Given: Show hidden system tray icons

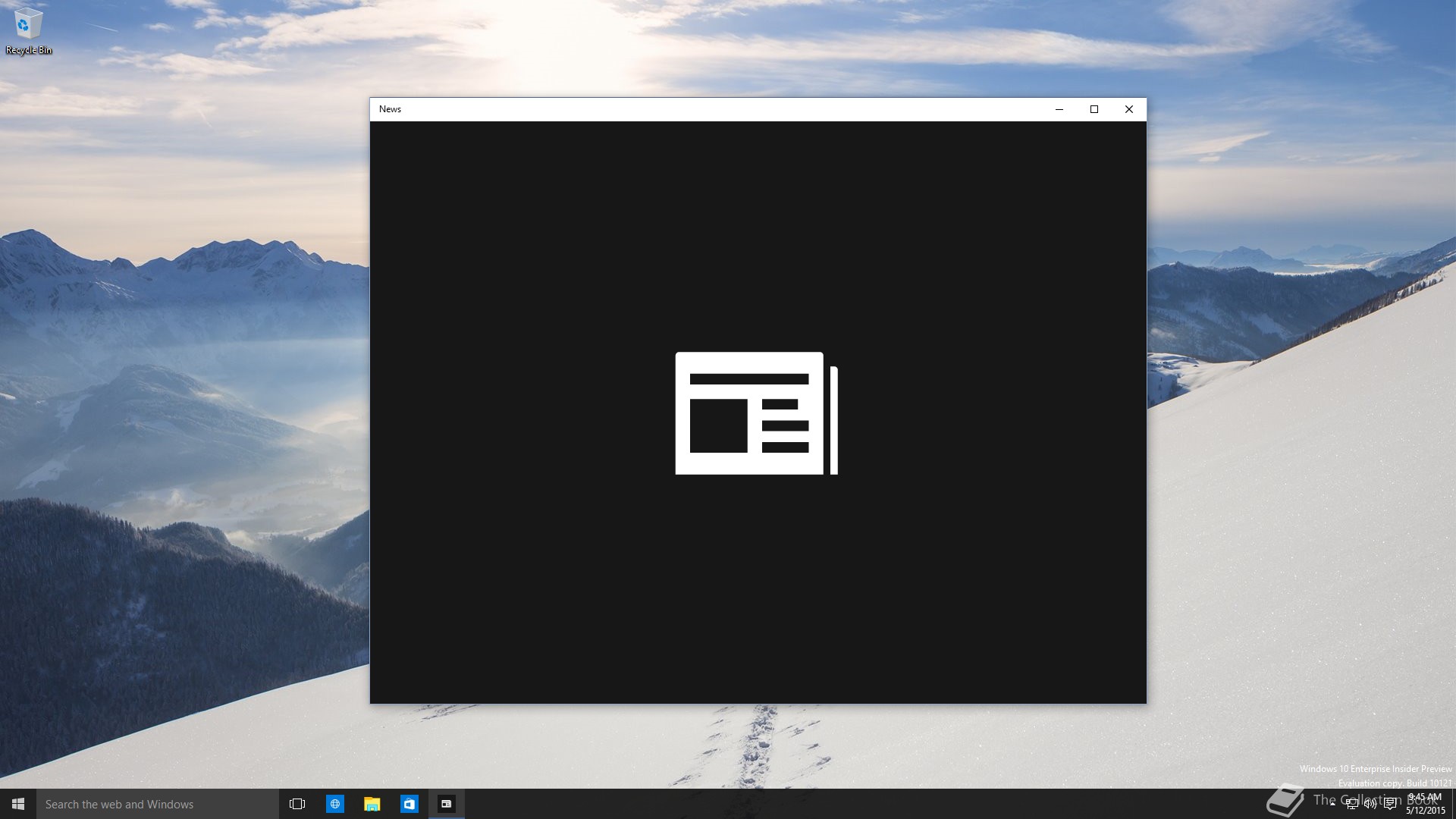Looking at the screenshot, I should point(1332,804).
